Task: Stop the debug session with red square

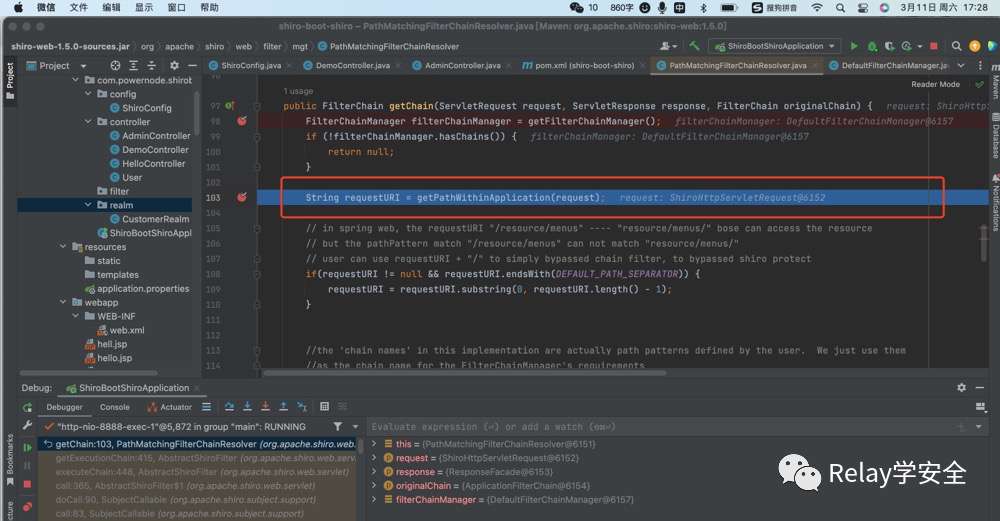Action: (x=27, y=484)
